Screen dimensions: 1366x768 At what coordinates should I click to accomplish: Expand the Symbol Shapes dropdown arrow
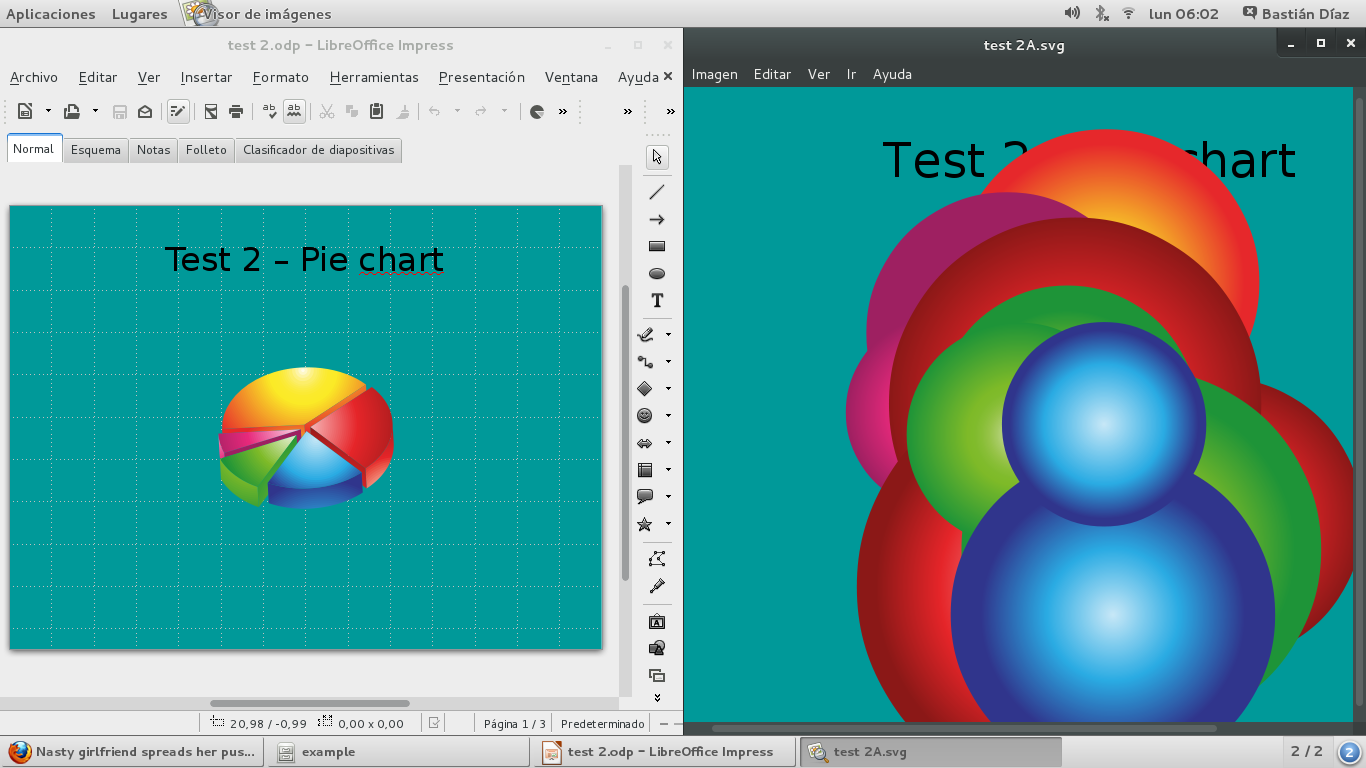coord(669,415)
